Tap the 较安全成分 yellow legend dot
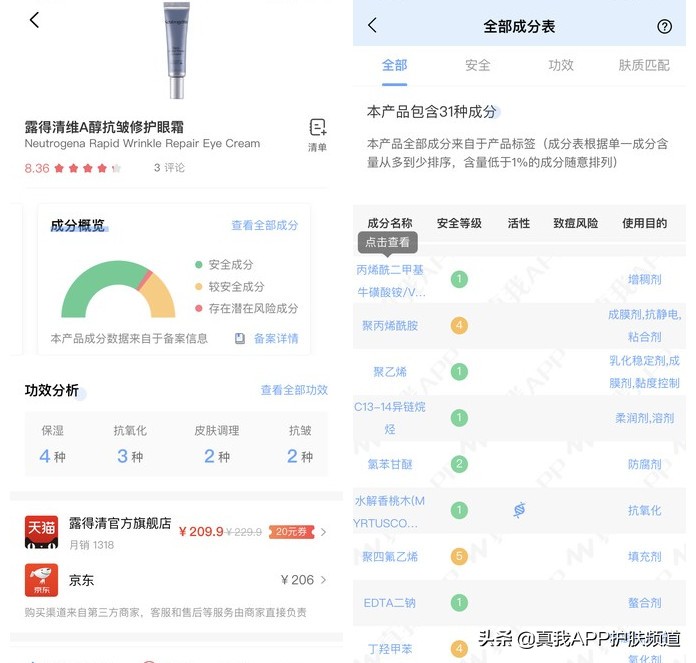 point(199,287)
